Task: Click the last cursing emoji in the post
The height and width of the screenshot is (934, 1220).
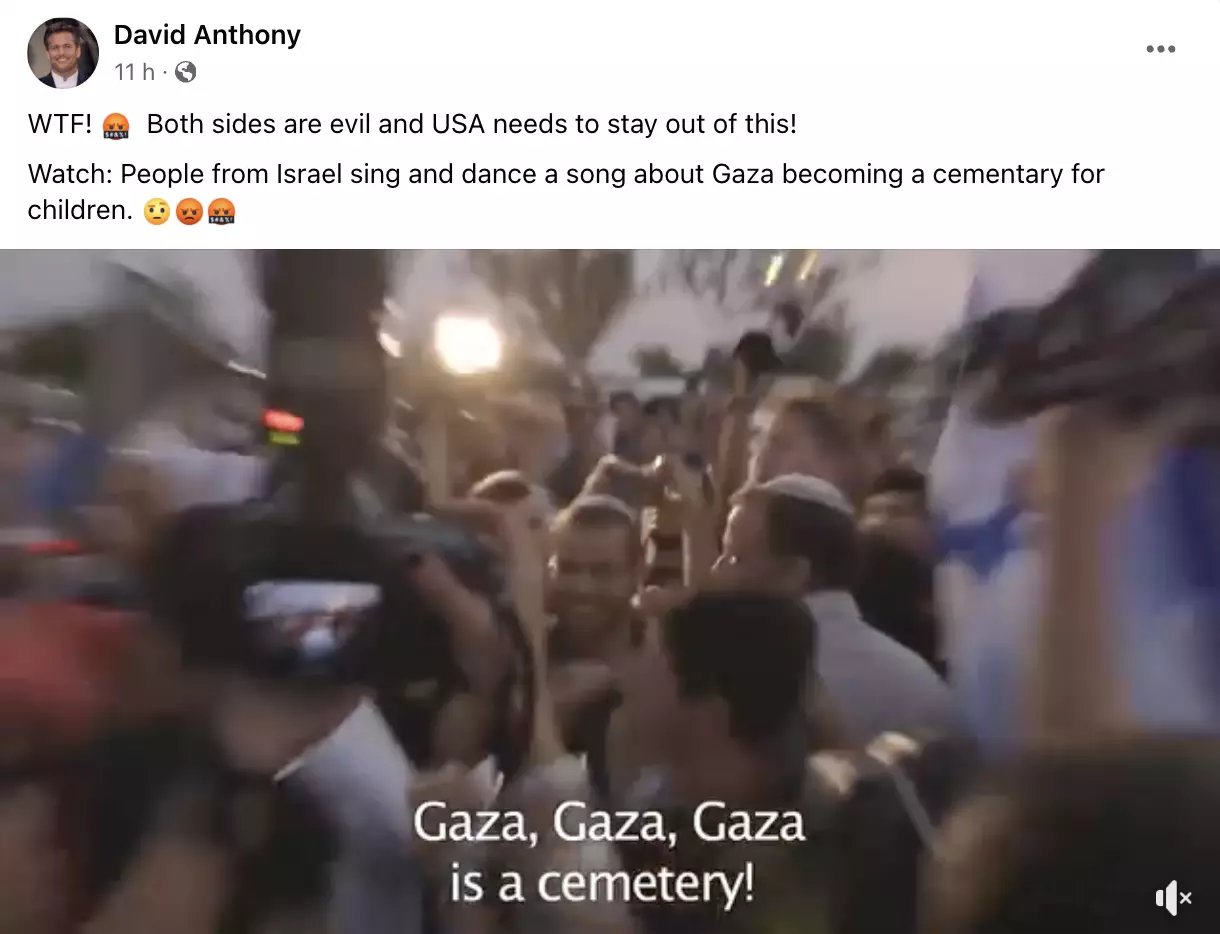Action: click(x=221, y=212)
